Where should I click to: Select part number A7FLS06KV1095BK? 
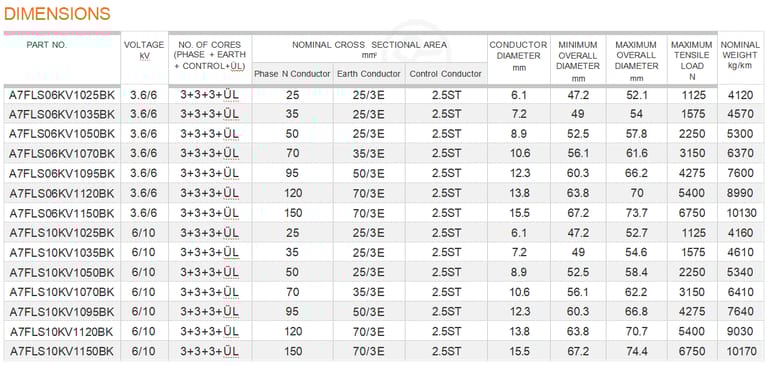[x=62, y=174]
